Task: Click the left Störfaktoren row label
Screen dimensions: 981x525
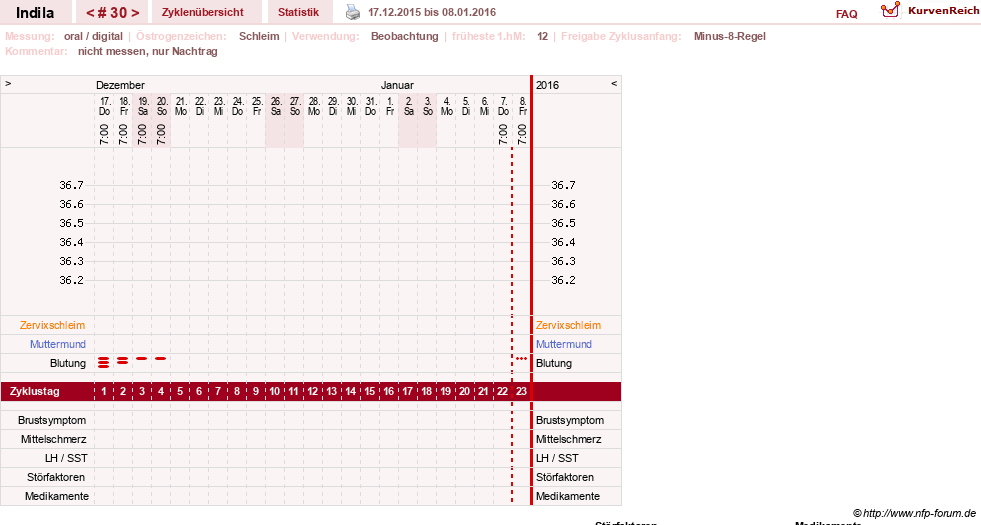Action: (56, 477)
